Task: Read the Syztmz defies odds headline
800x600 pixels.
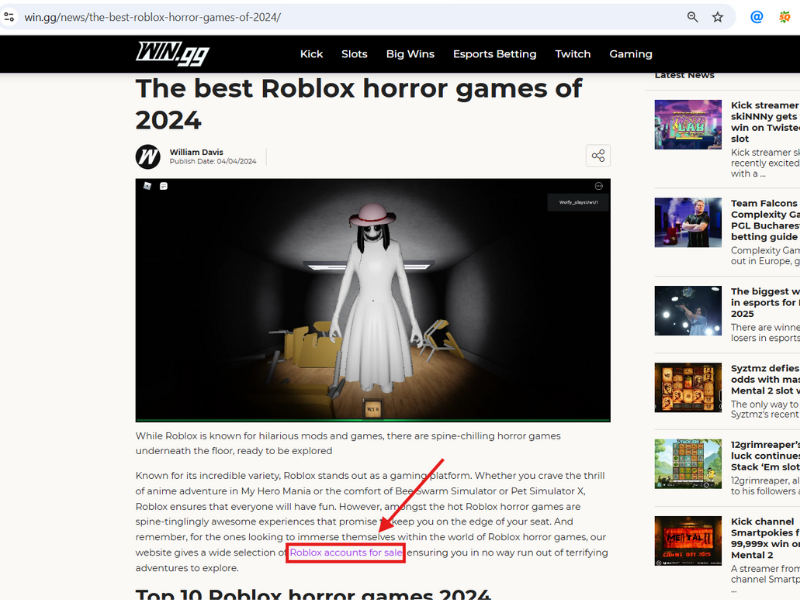Action: click(765, 380)
